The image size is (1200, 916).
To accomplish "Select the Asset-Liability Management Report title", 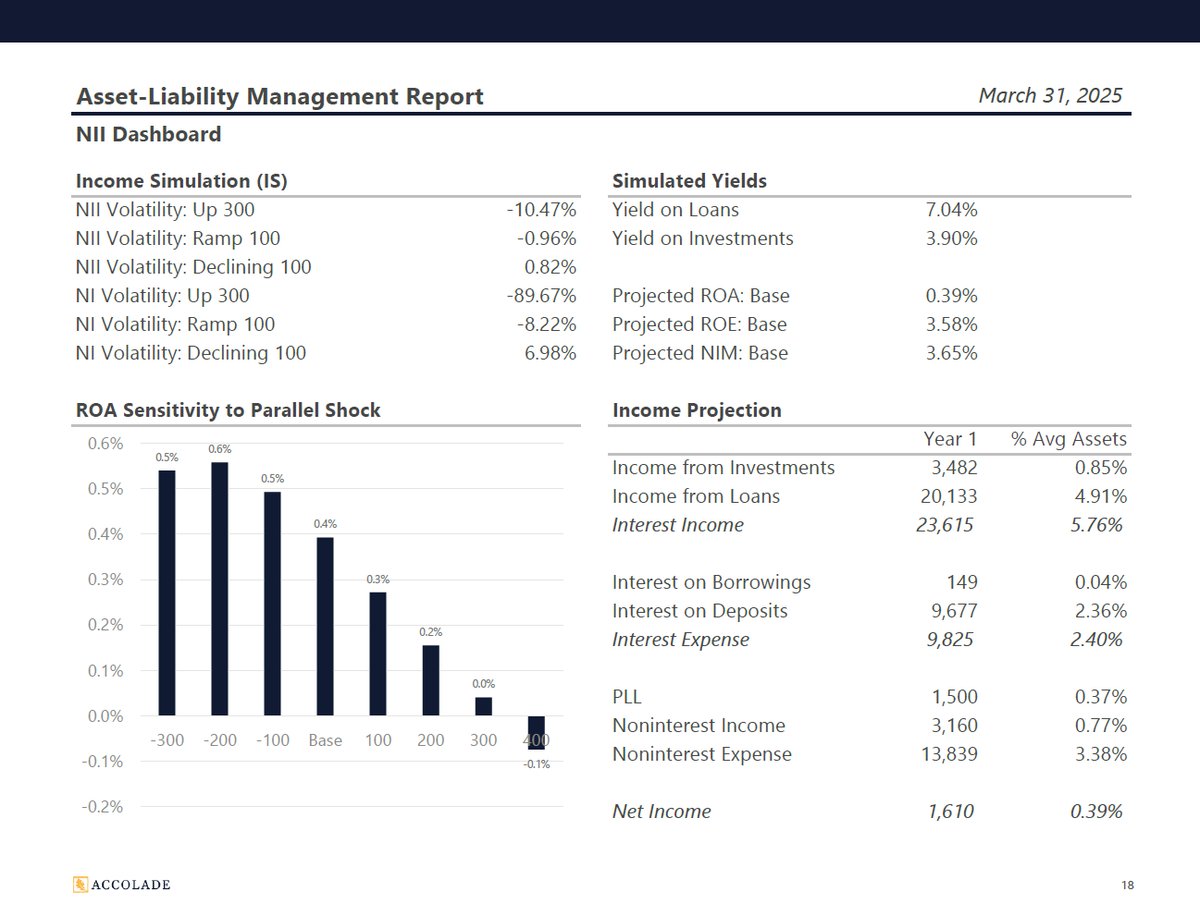I will [x=280, y=96].
